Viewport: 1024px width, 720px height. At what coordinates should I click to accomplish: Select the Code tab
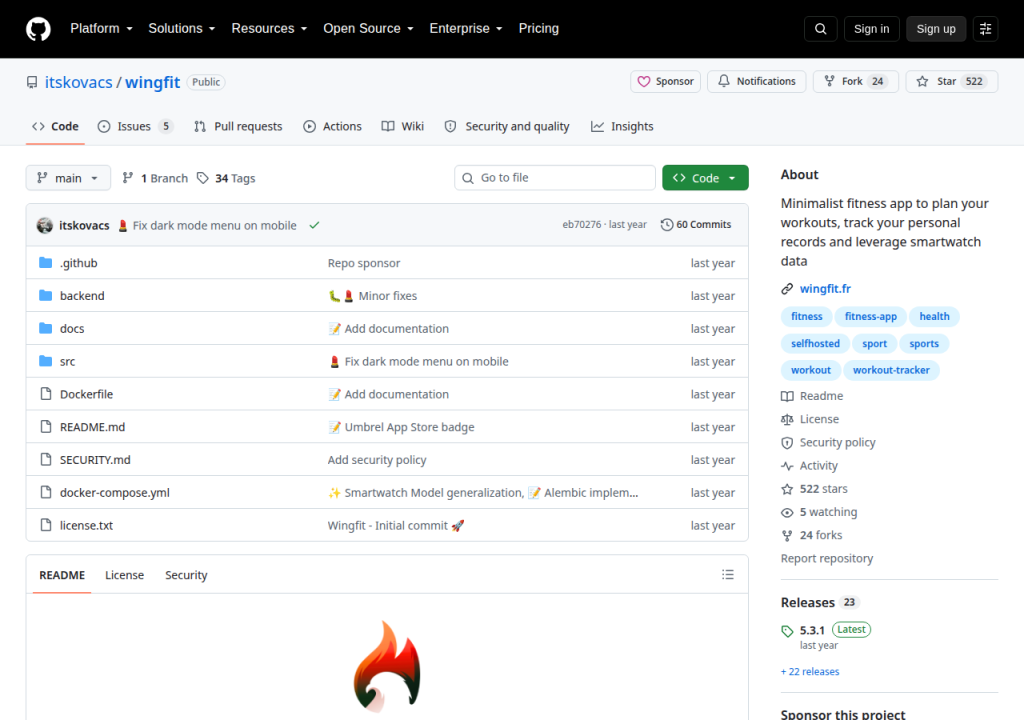pos(56,127)
